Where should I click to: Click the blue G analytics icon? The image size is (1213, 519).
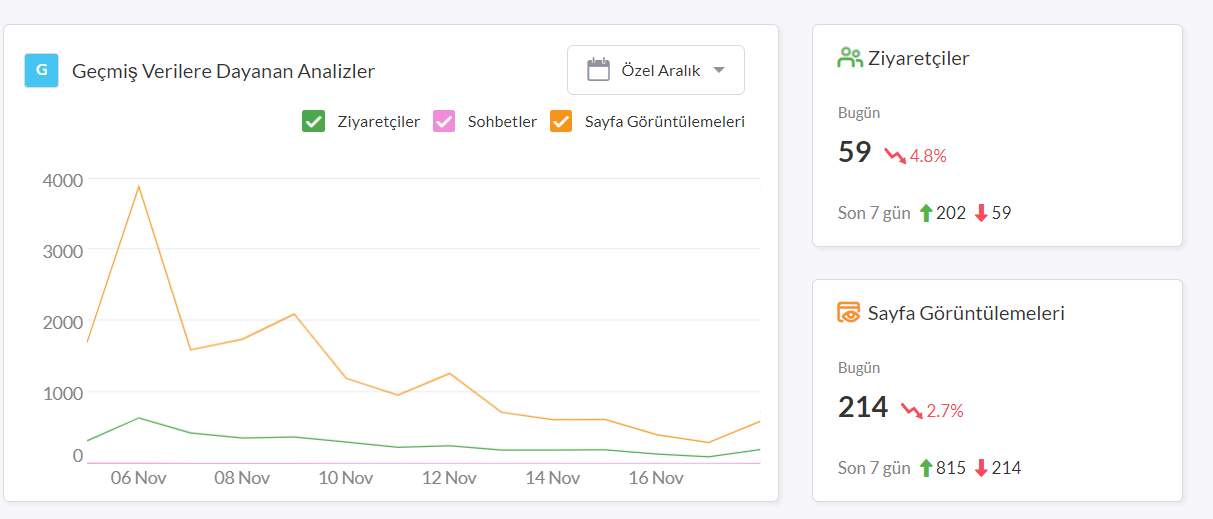point(41,70)
